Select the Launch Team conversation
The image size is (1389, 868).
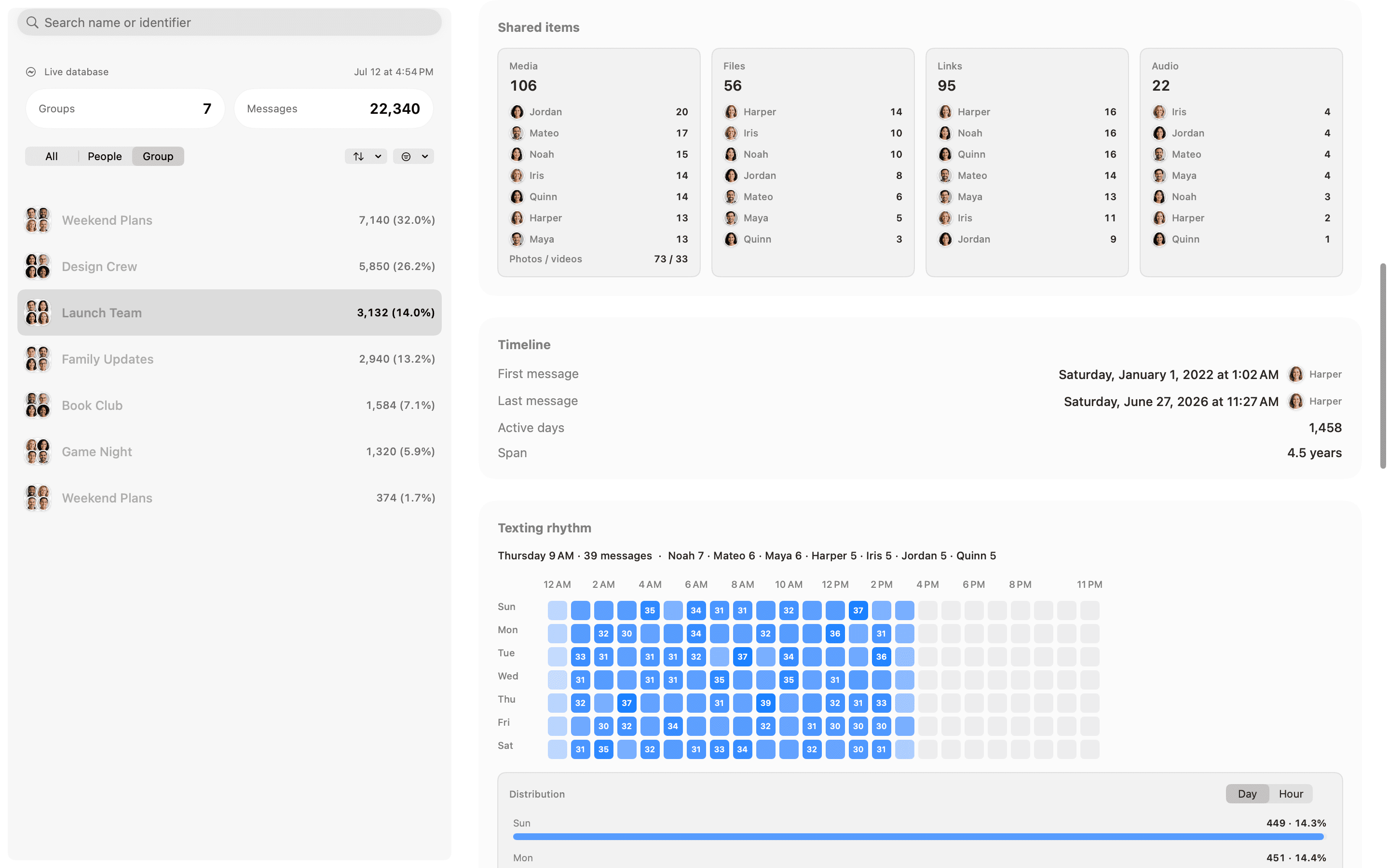tap(230, 313)
